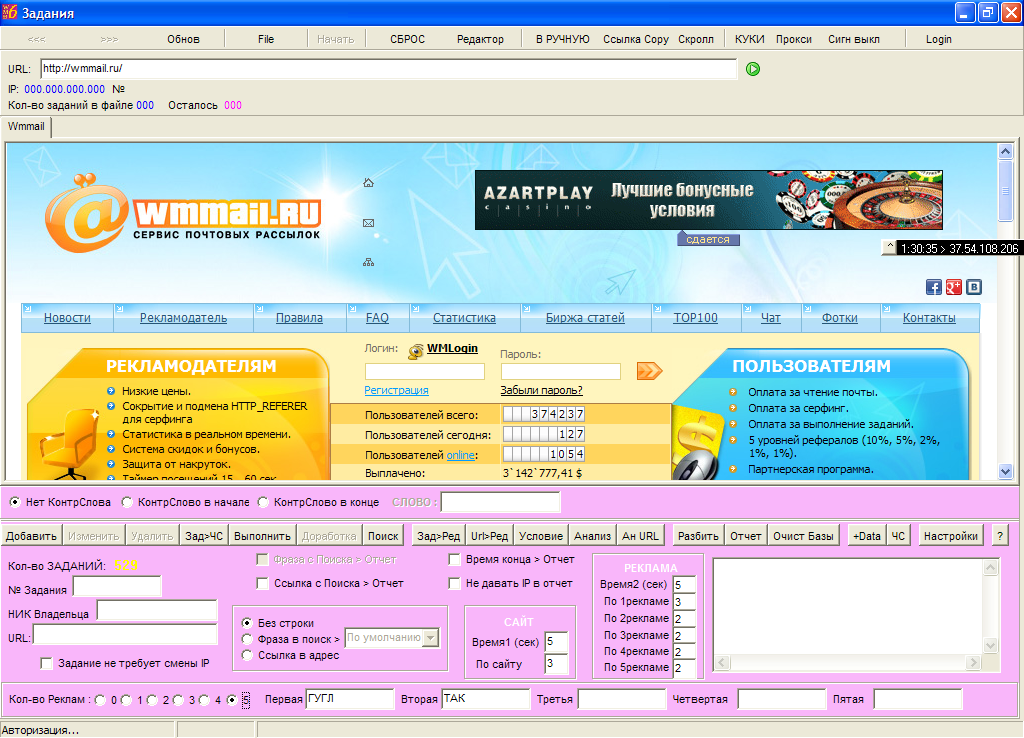The height and width of the screenshot is (738, 1024).
Task: Click the report box horizontal scrollbar right arrow
Action: tap(973, 663)
